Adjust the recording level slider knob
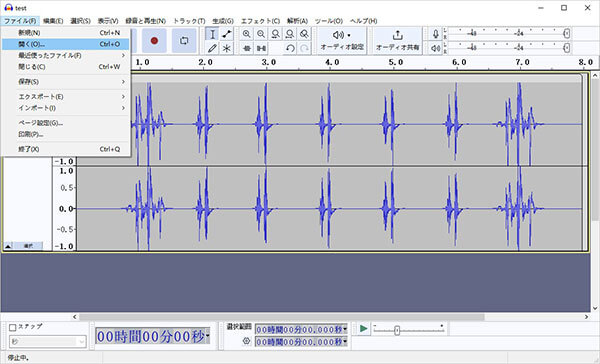The height and width of the screenshot is (364, 600). (567, 34)
